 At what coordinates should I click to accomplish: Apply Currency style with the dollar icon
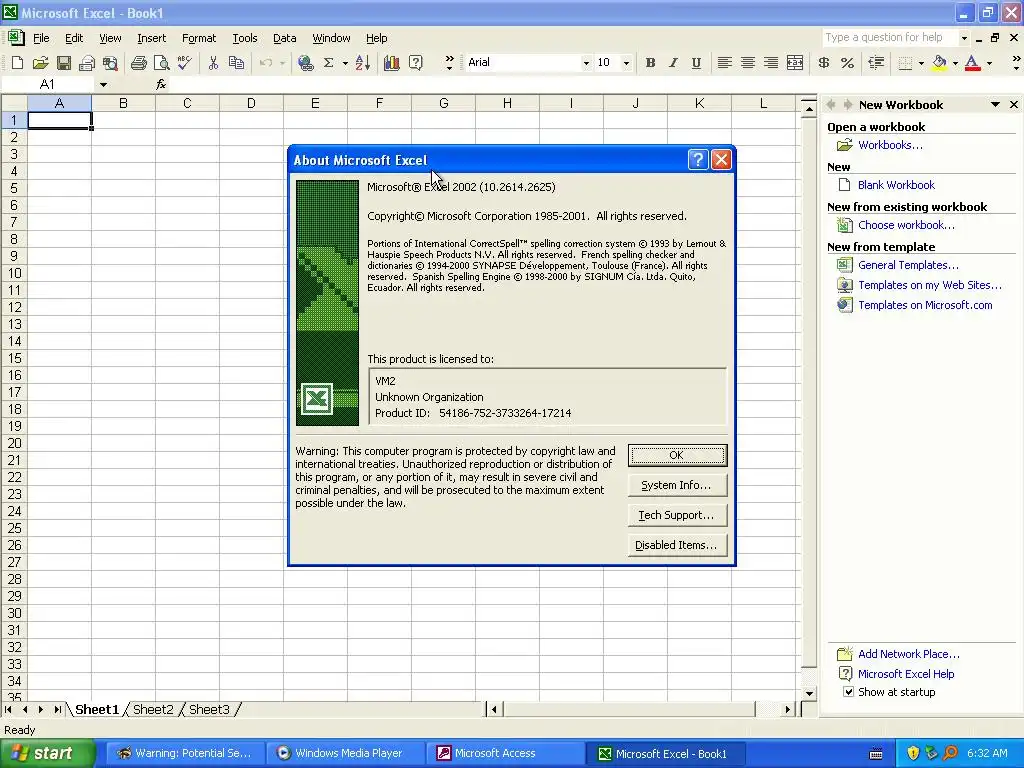click(x=824, y=63)
